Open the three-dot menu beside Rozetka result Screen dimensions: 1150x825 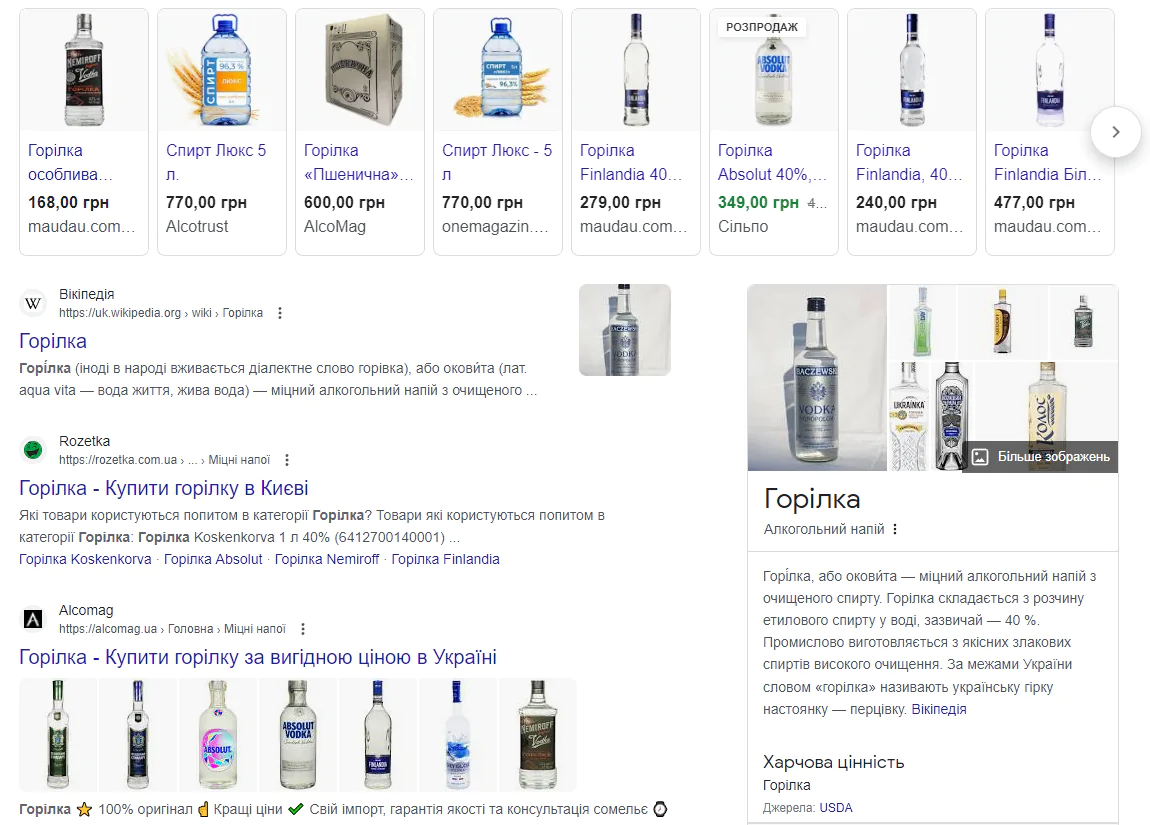tap(287, 460)
